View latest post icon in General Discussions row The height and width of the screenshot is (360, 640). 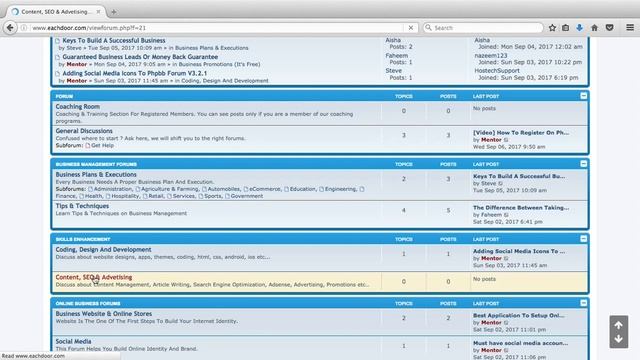click(506, 140)
